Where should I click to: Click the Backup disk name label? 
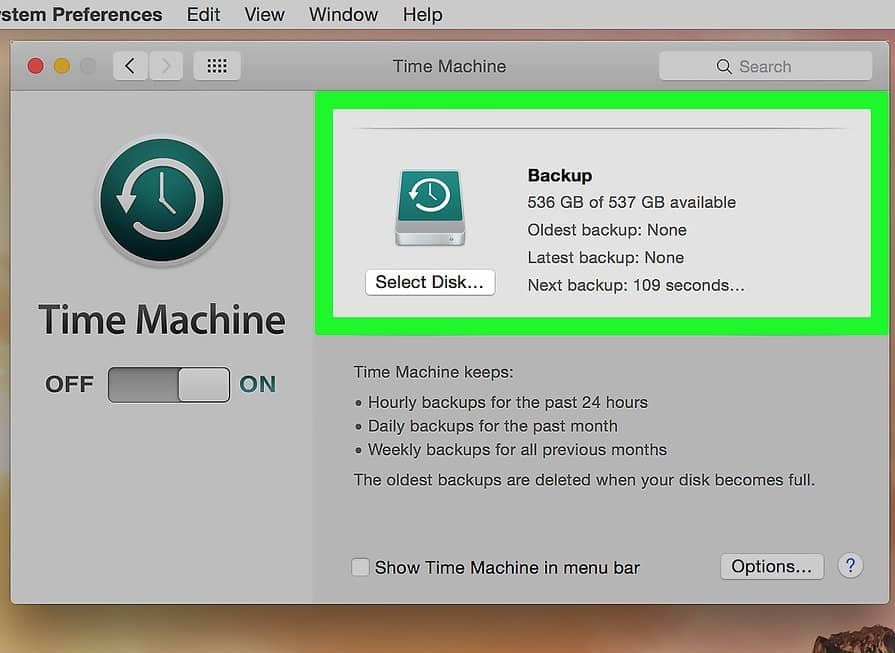click(559, 175)
